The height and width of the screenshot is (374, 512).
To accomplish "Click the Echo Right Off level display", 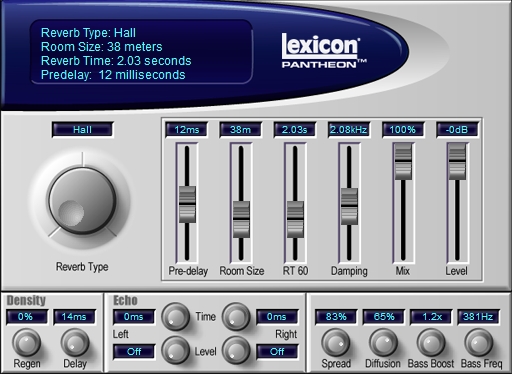I will 277,352.
